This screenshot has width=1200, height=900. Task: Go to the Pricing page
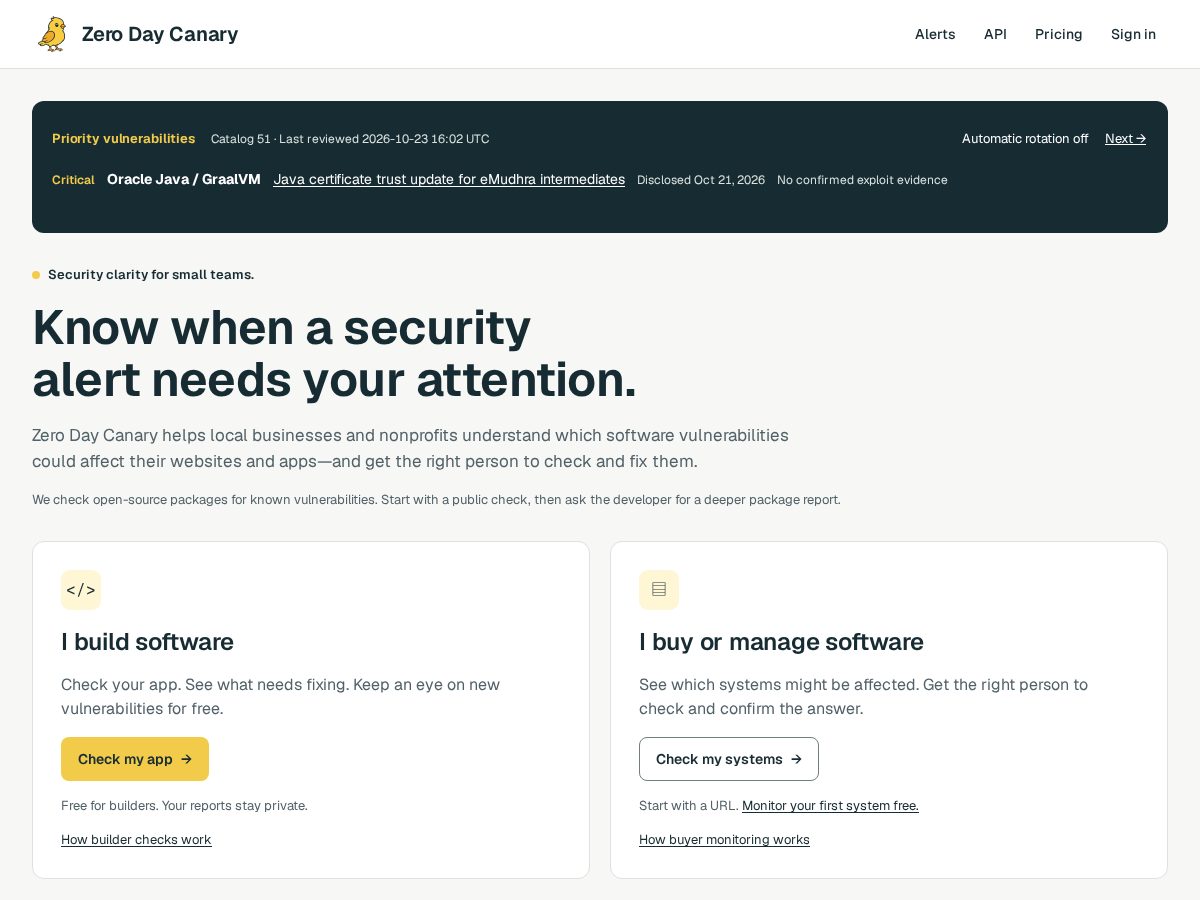[x=1059, y=34]
